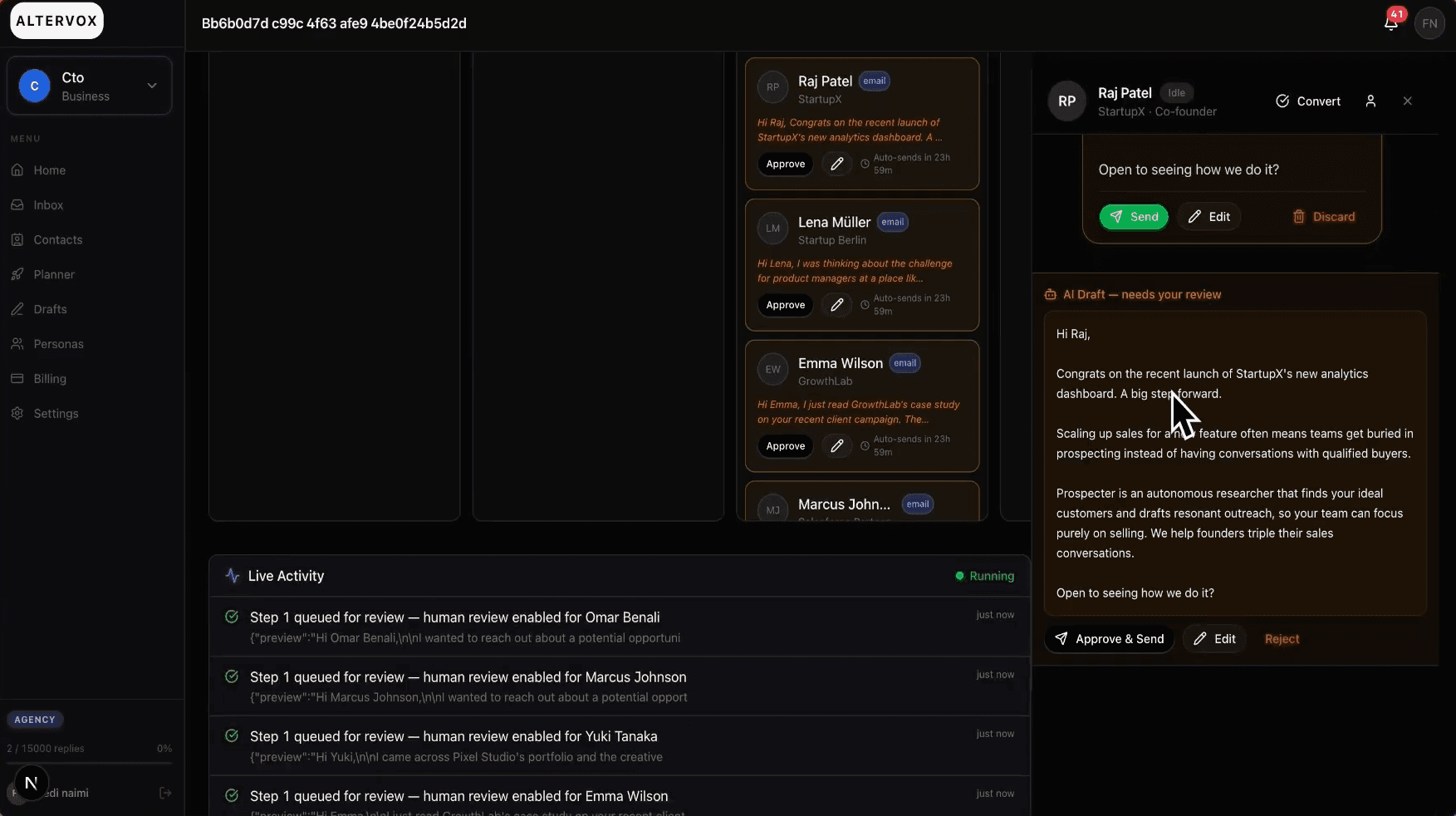Viewport: 1456px width, 816px height.
Task: Discard the draft message
Action: [x=1324, y=217]
